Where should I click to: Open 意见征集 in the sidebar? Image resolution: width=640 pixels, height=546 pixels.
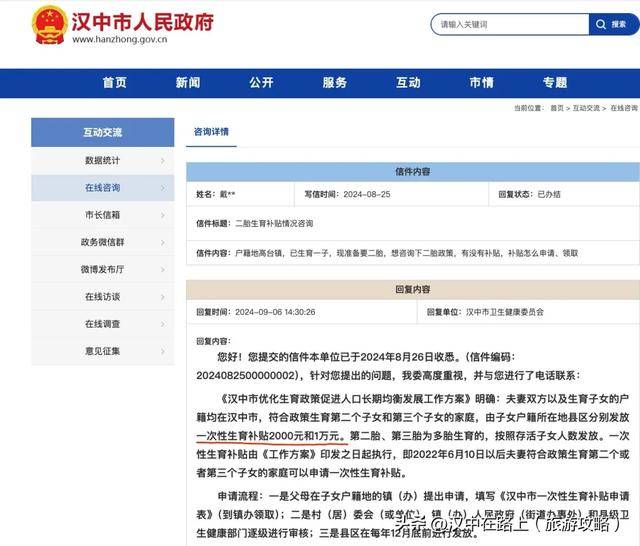coord(102,351)
